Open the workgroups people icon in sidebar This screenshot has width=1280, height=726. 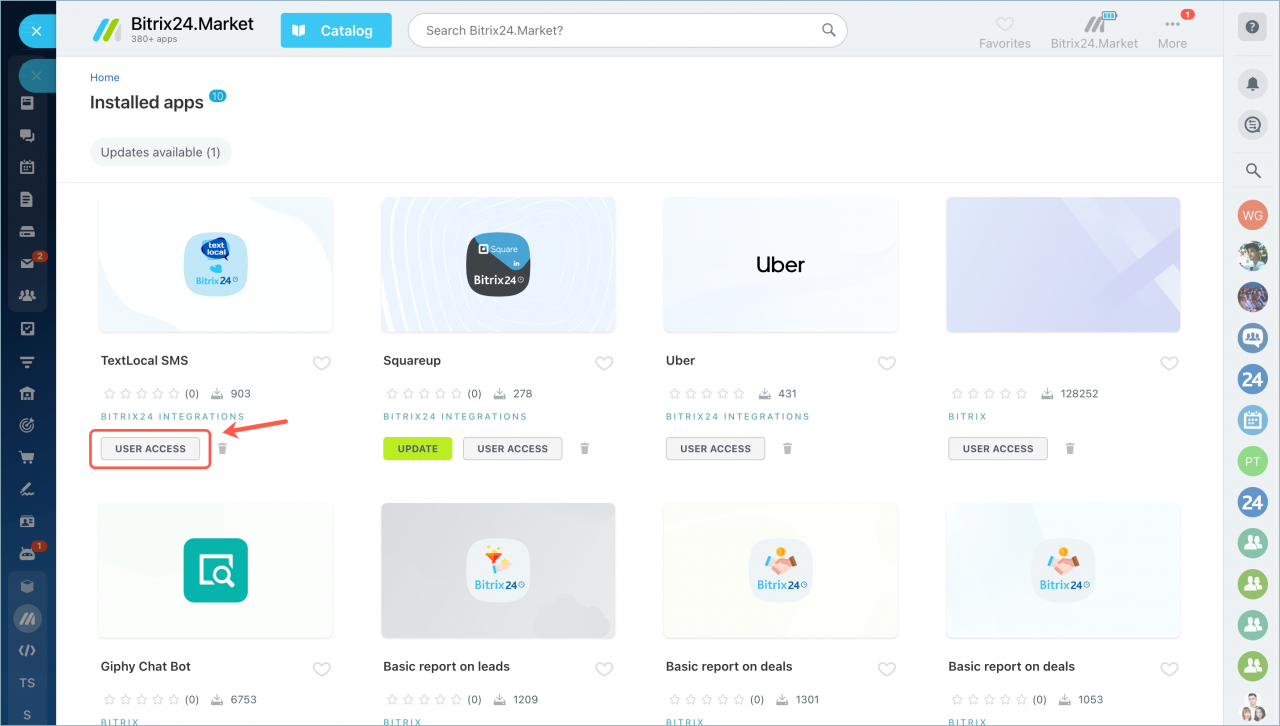point(27,296)
